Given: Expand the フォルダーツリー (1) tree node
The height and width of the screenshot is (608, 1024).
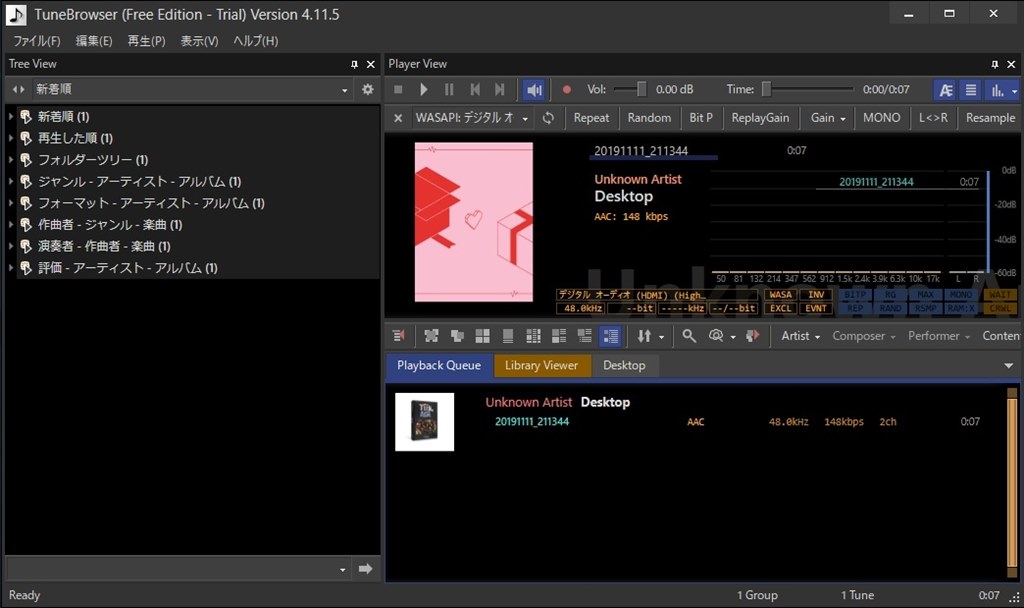Looking at the screenshot, I should [10, 160].
